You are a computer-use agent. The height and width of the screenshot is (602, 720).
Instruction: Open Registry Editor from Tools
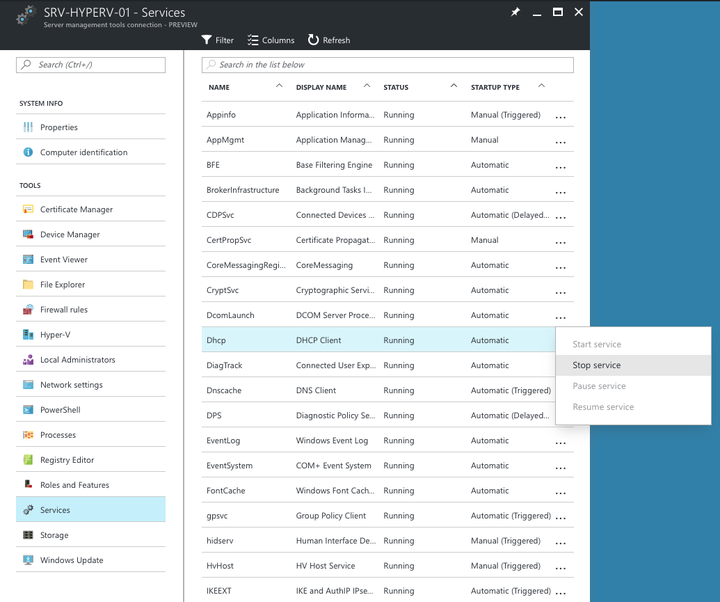point(90,460)
